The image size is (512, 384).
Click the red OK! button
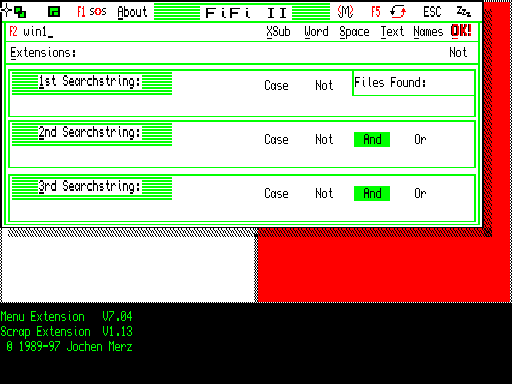[461, 31]
